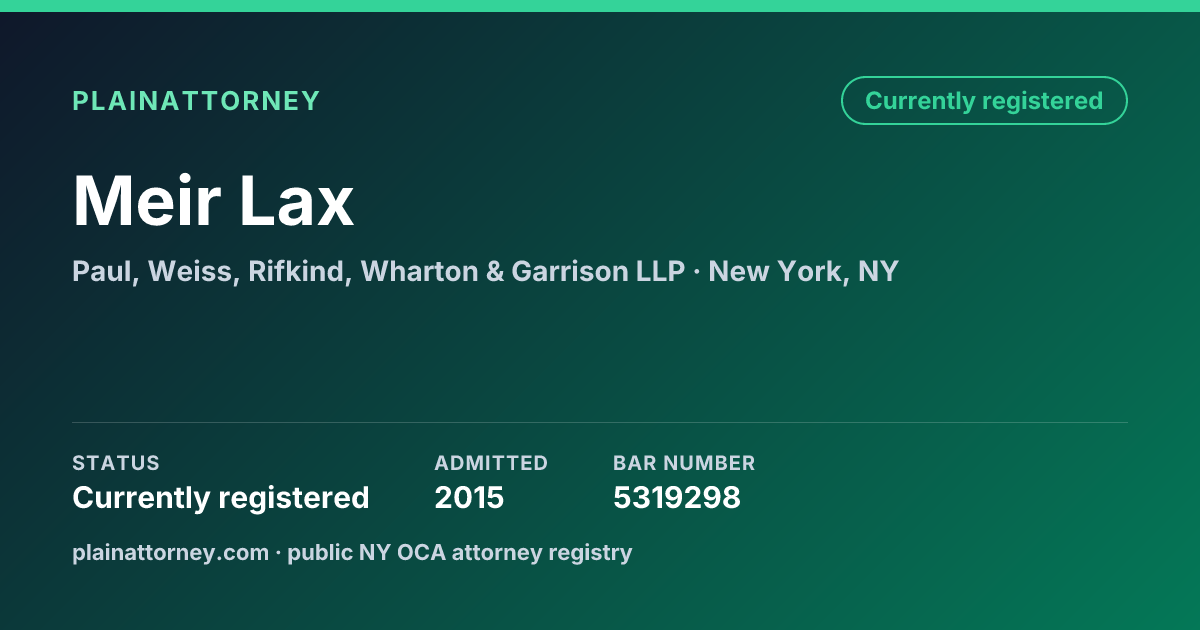Screen dimensions: 1200x630
Task: Open the plainattorney.com footer link
Action: tap(170, 552)
